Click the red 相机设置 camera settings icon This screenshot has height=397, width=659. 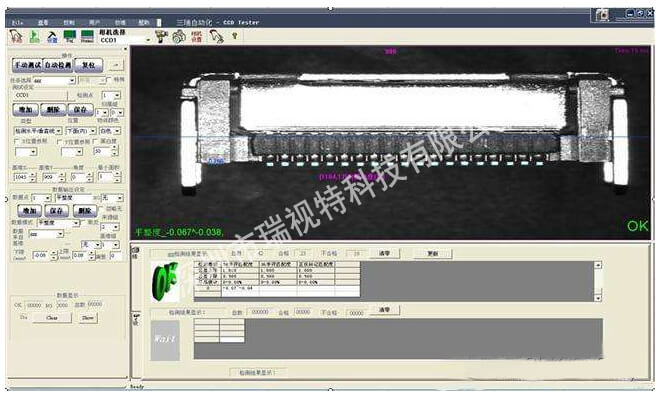[197, 37]
